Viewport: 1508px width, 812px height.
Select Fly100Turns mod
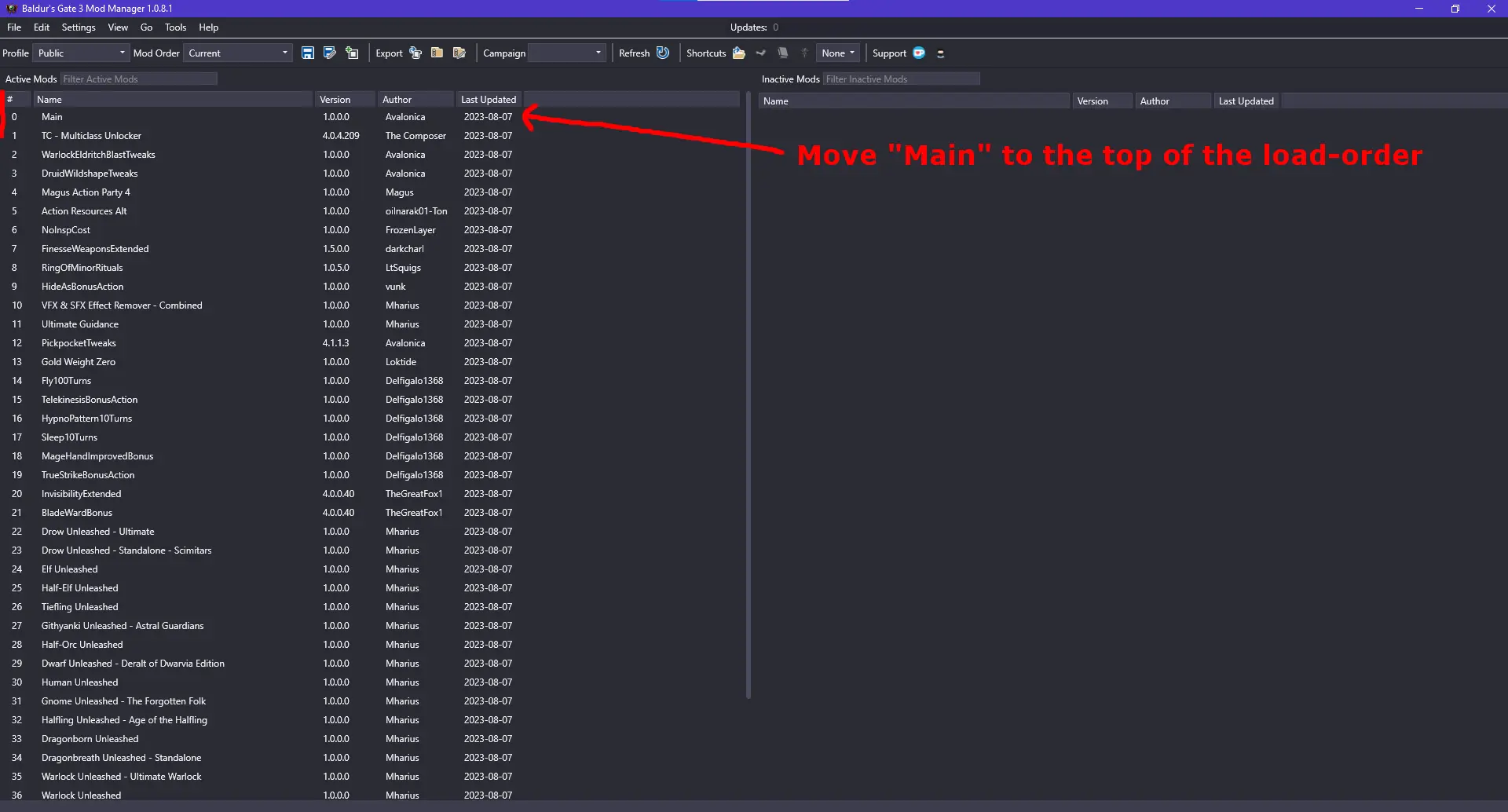(x=369, y=381)
